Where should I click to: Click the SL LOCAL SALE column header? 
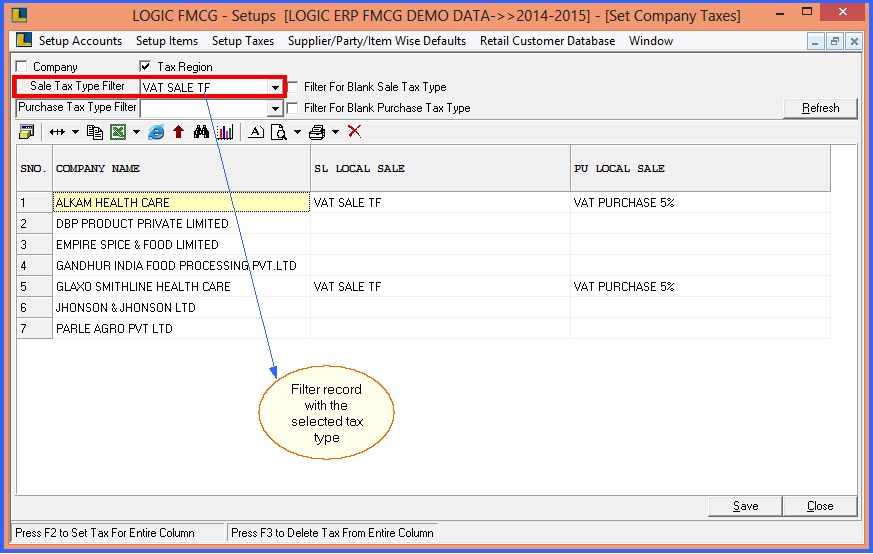[440, 168]
